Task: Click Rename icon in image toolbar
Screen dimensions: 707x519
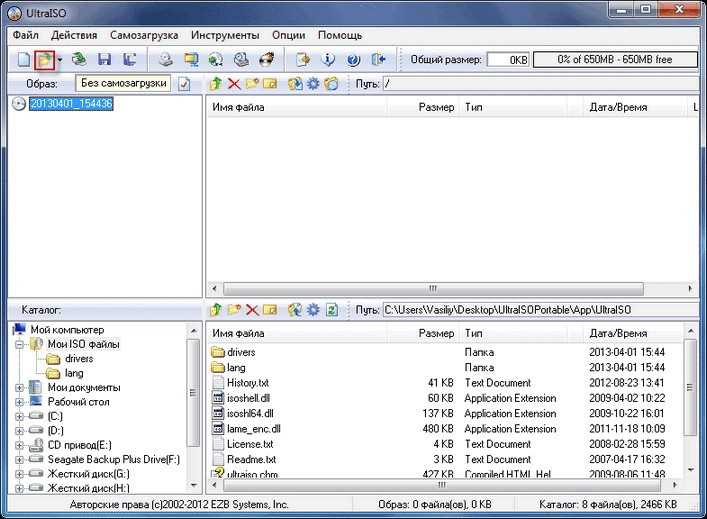Action: point(270,83)
